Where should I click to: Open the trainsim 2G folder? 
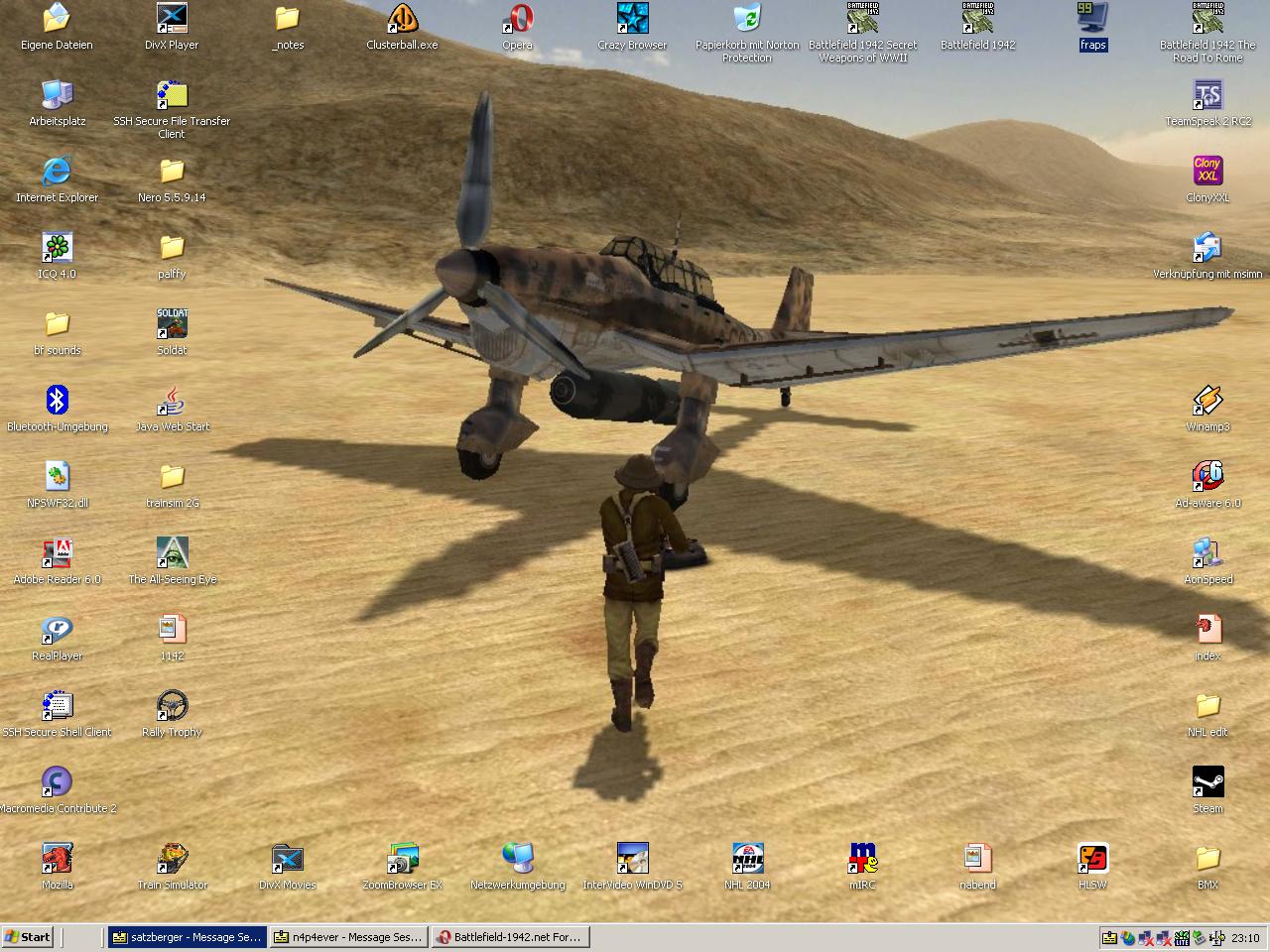pos(172,485)
